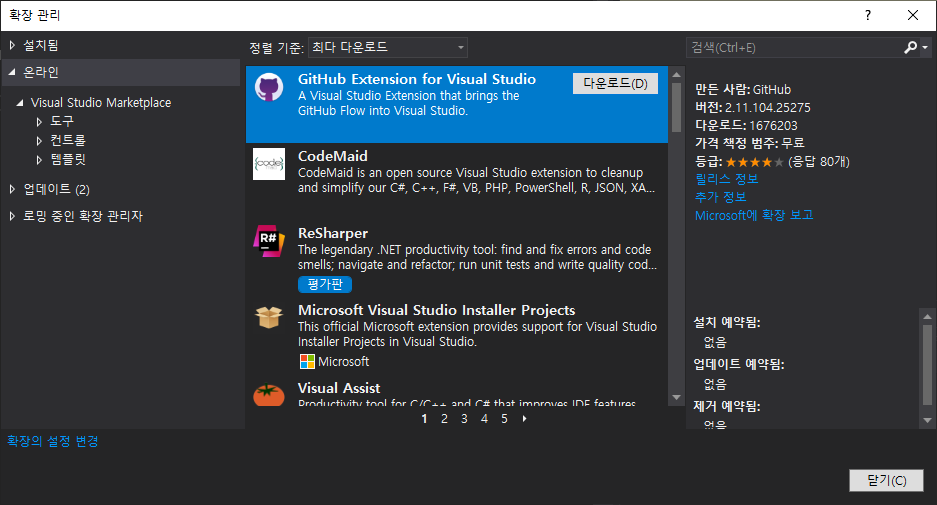Screen dimensions: 937x505
Task: Expand the 컨트롤 subcategory
Action: click(39, 140)
